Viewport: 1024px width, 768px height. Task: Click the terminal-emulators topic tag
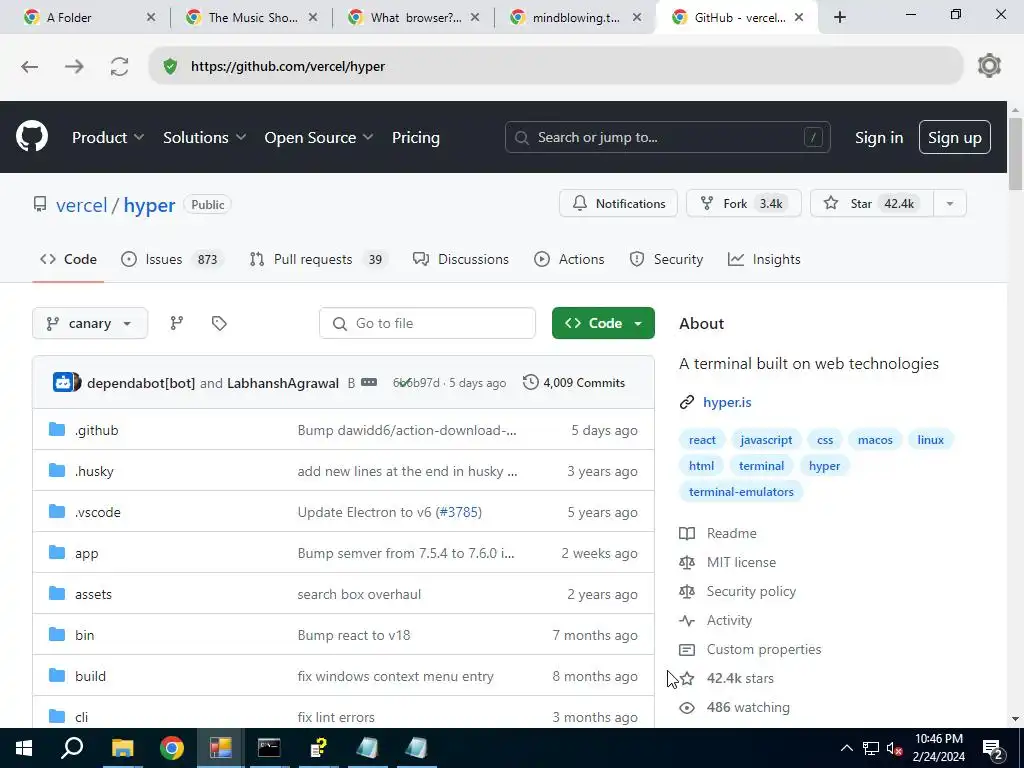(741, 491)
